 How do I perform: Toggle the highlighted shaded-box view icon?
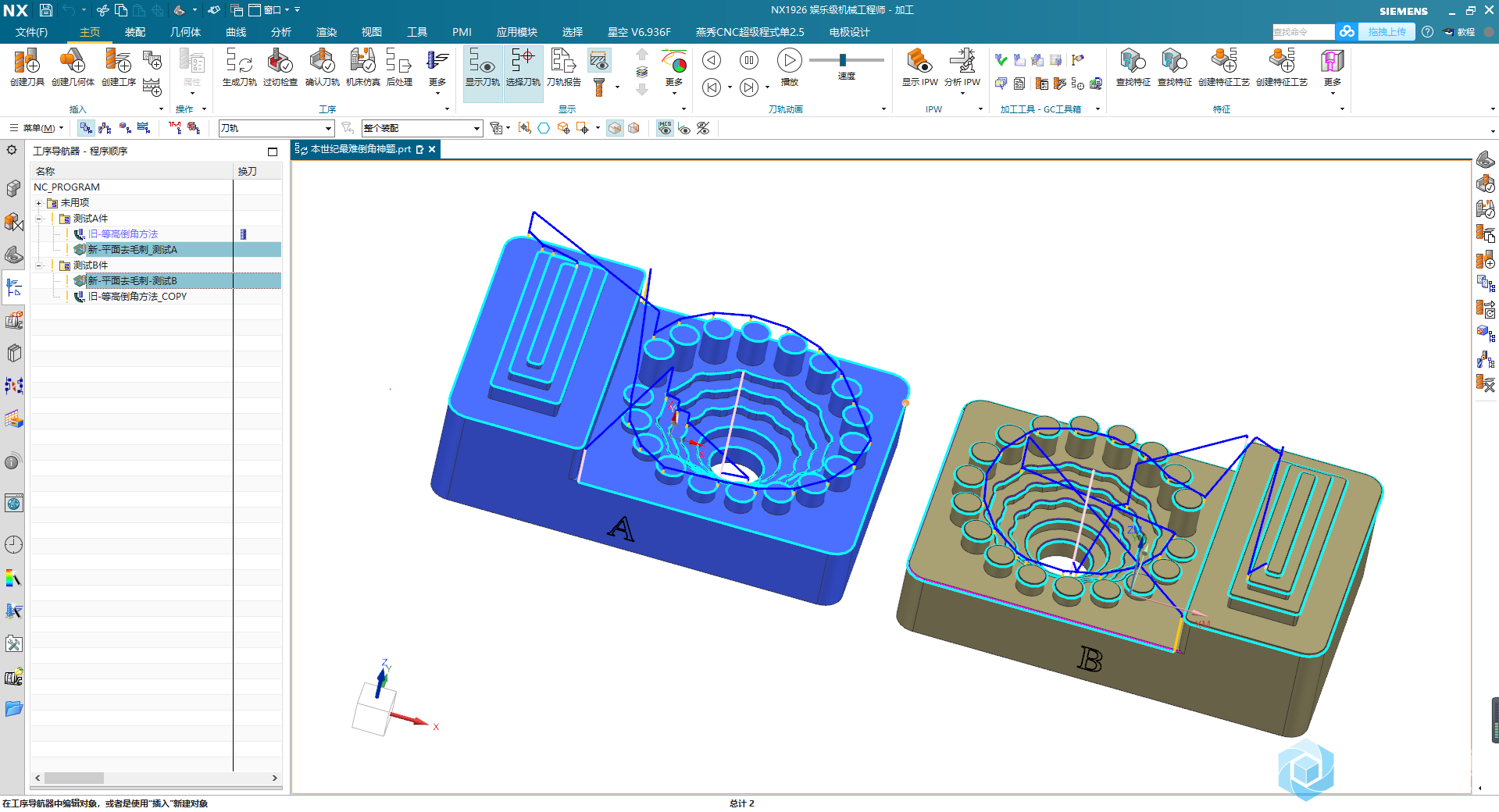coord(615,128)
